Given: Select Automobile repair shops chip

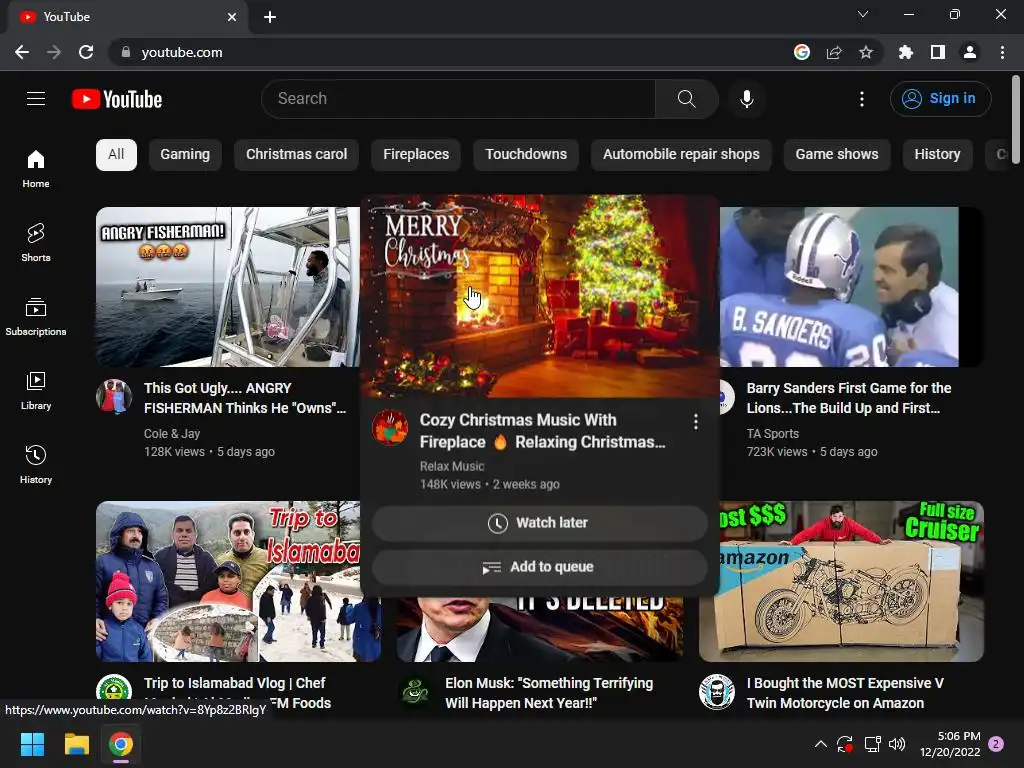Looking at the screenshot, I should [681, 155].
